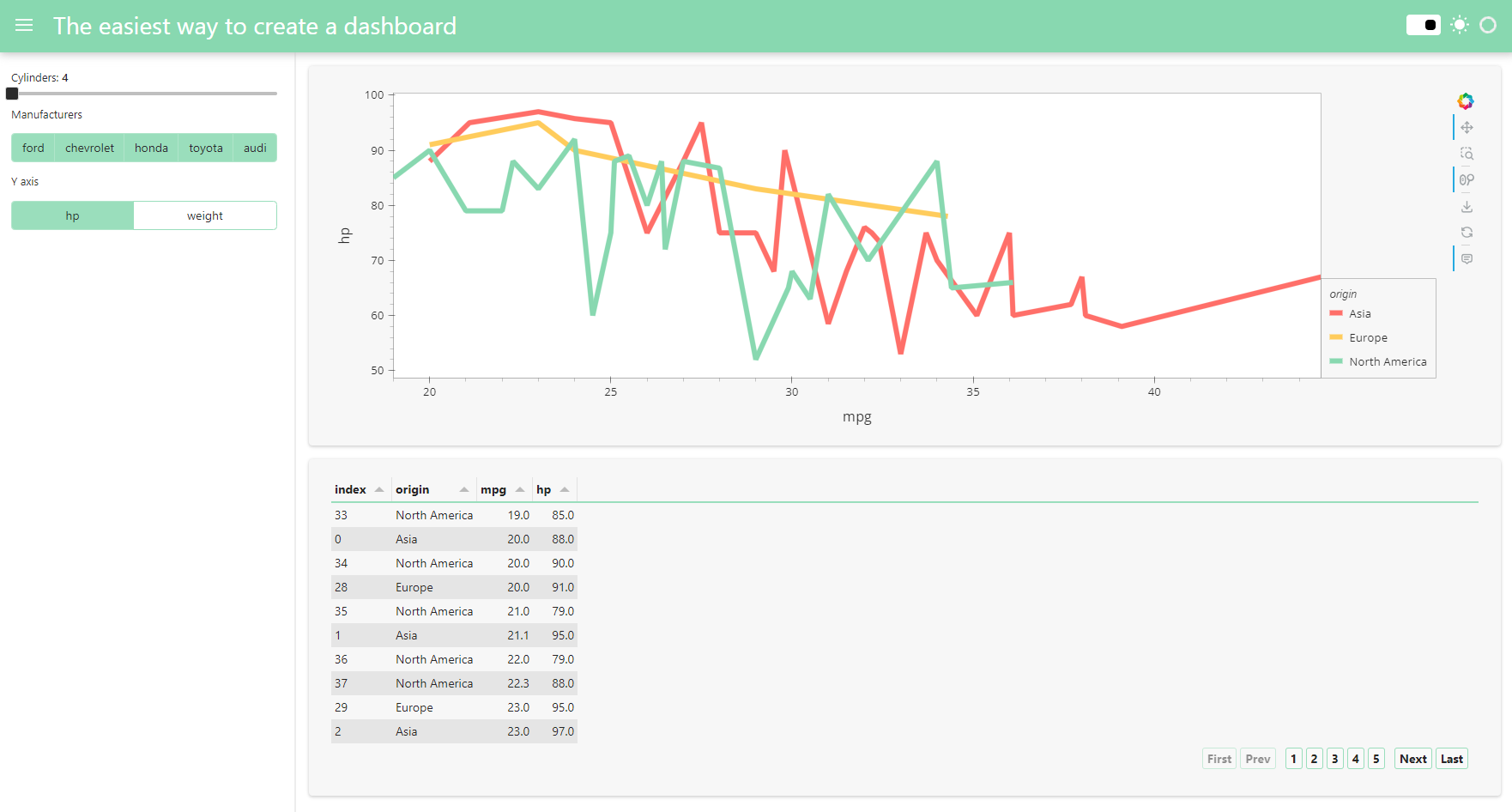
Task: Select the Pan tool in chart toolbar
Action: click(1467, 127)
